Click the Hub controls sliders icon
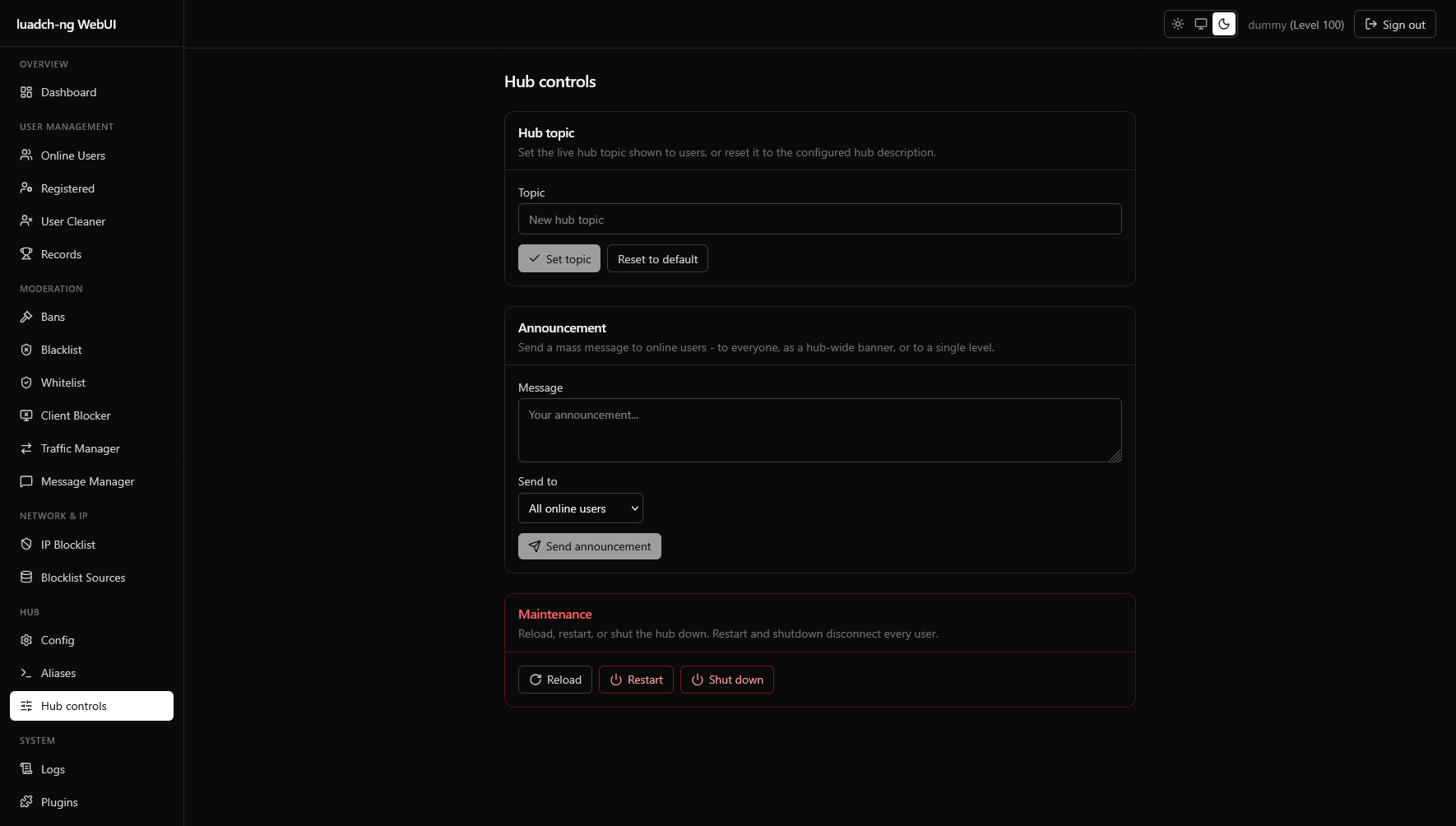1456x826 pixels. [x=26, y=706]
